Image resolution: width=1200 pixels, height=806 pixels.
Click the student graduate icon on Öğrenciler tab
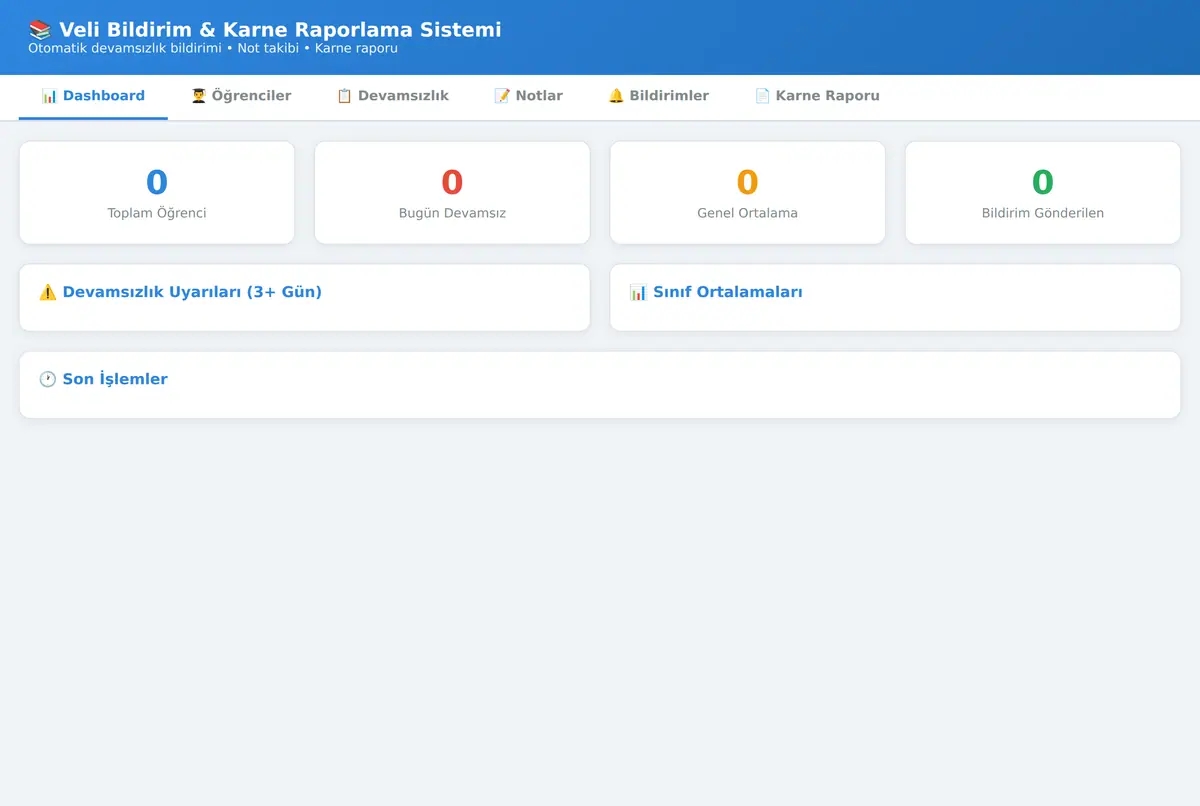(198, 96)
